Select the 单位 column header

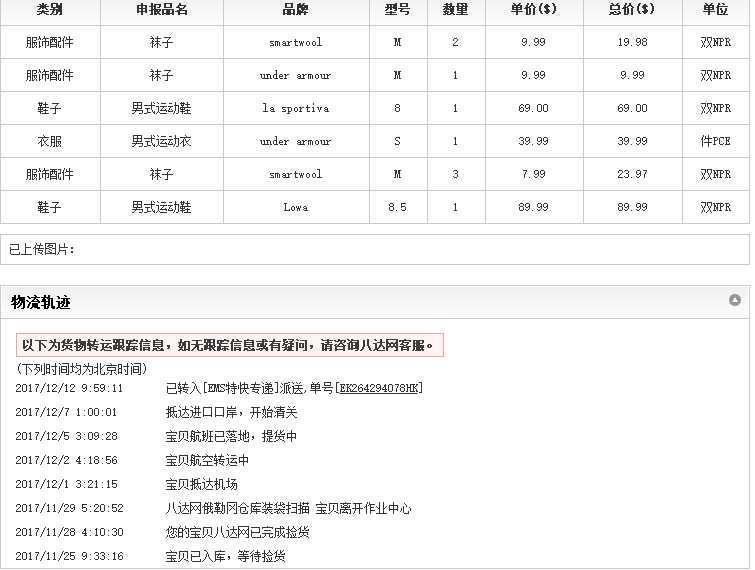(x=715, y=9)
